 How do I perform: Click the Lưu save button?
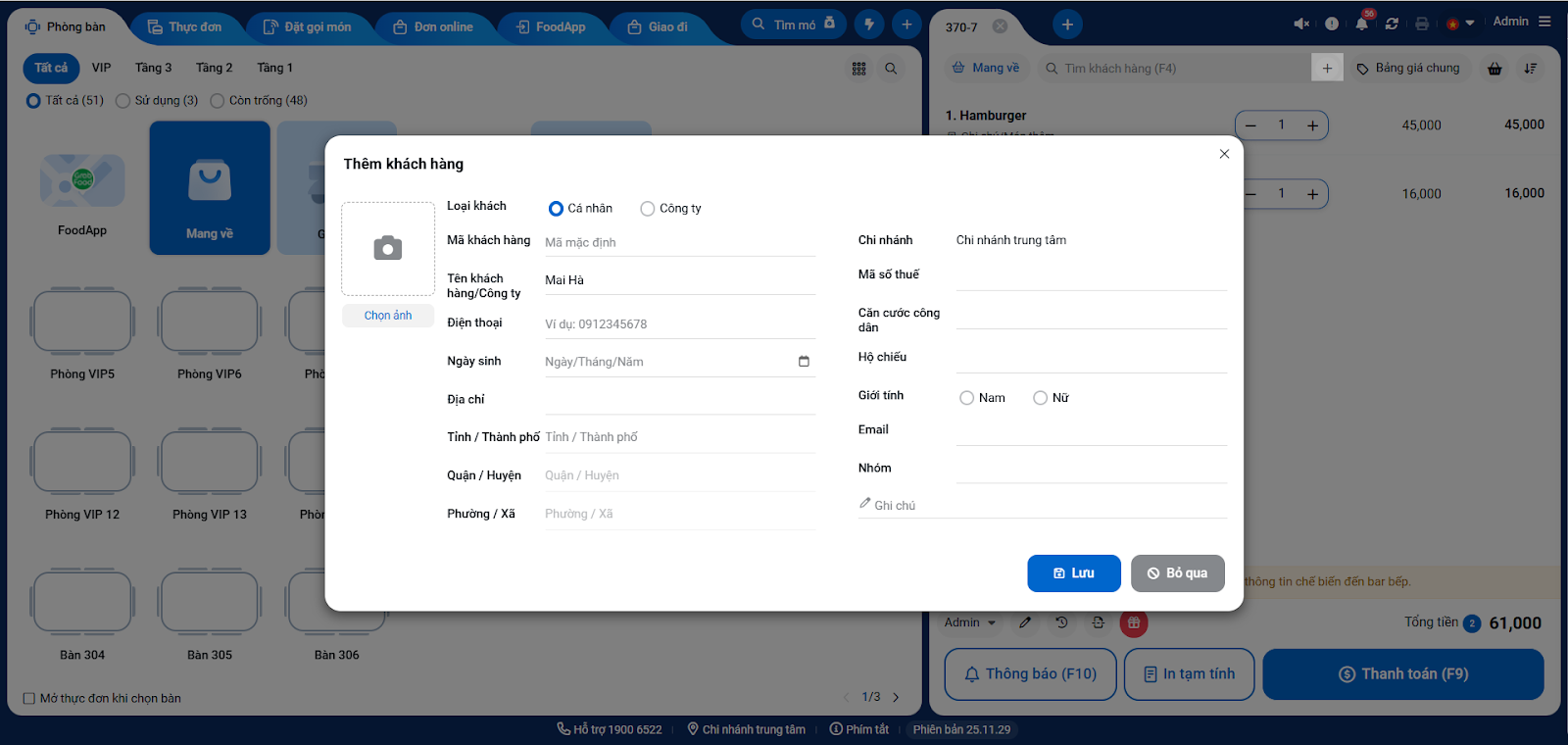tap(1074, 573)
